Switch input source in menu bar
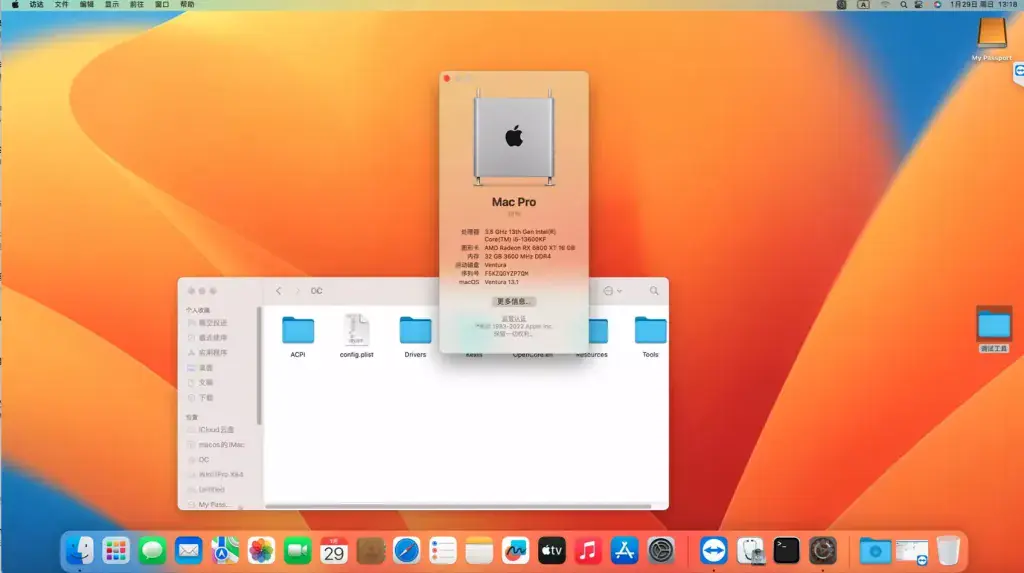 863,5
